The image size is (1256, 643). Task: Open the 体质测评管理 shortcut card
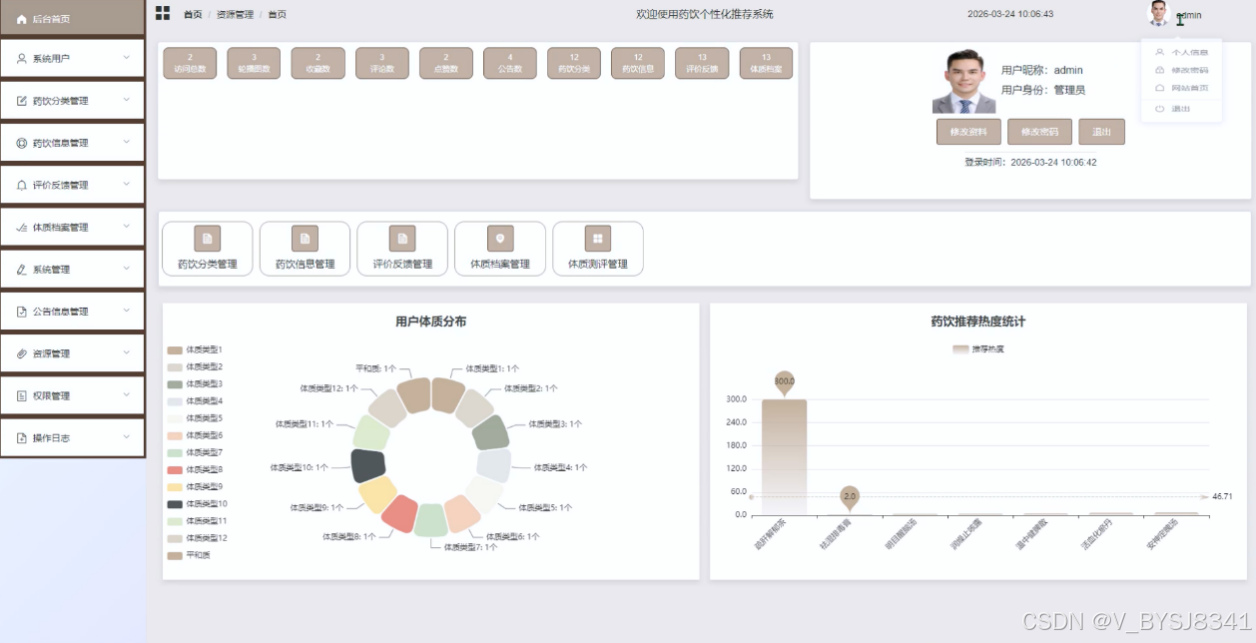point(597,248)
